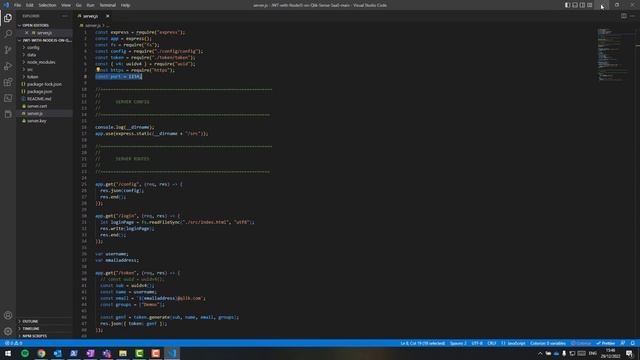Change CRLF end of line sequence
This screenshot has width=640, height=360.
coord(492,343)
